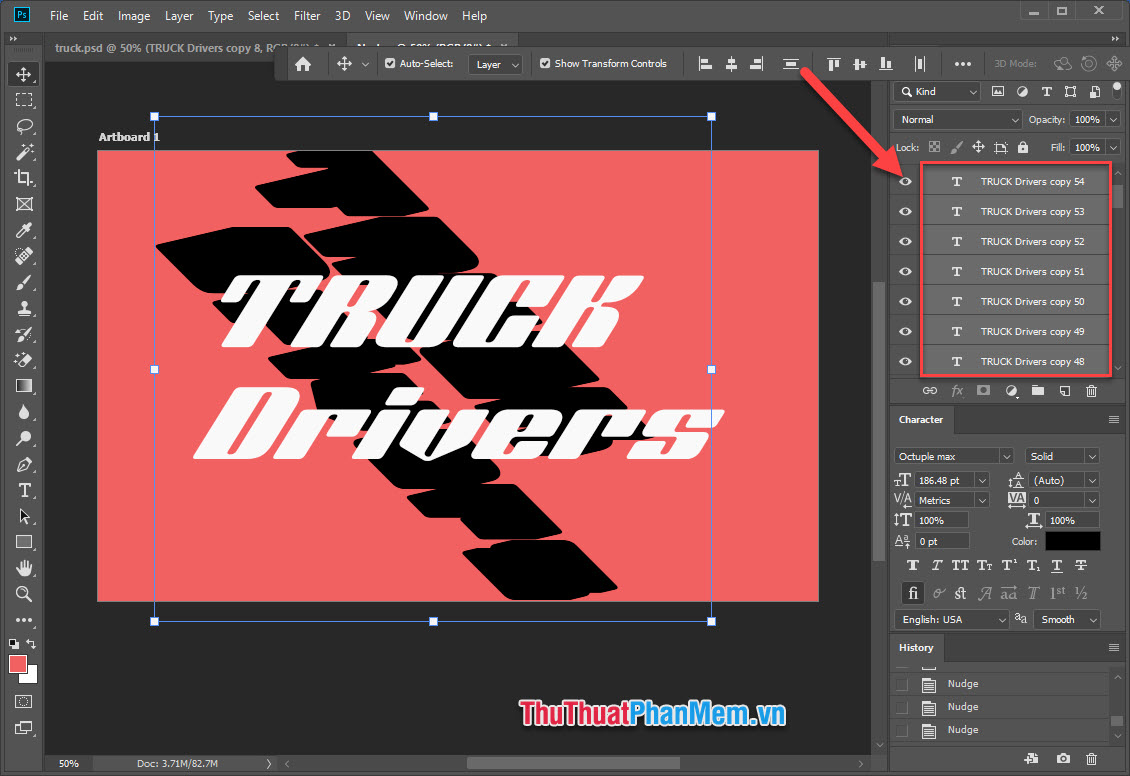Select the Zoom tool

point(25,594)
